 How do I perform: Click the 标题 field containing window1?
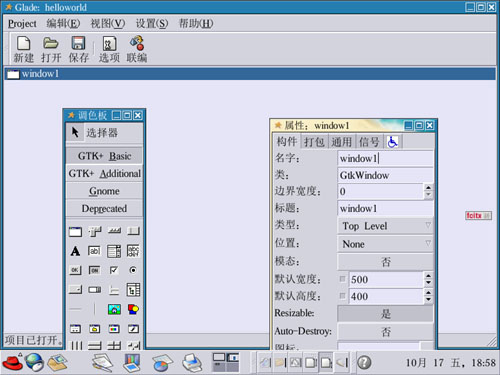[385, 209]
